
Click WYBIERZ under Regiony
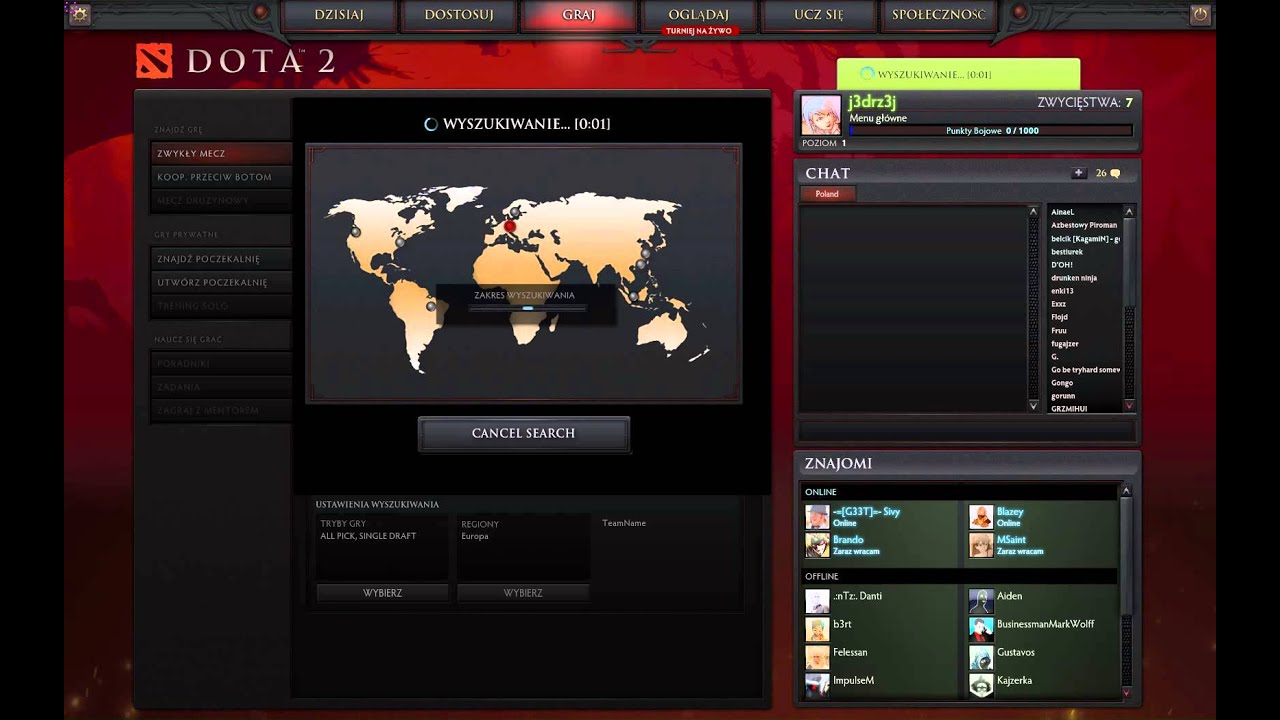[523, 593]
